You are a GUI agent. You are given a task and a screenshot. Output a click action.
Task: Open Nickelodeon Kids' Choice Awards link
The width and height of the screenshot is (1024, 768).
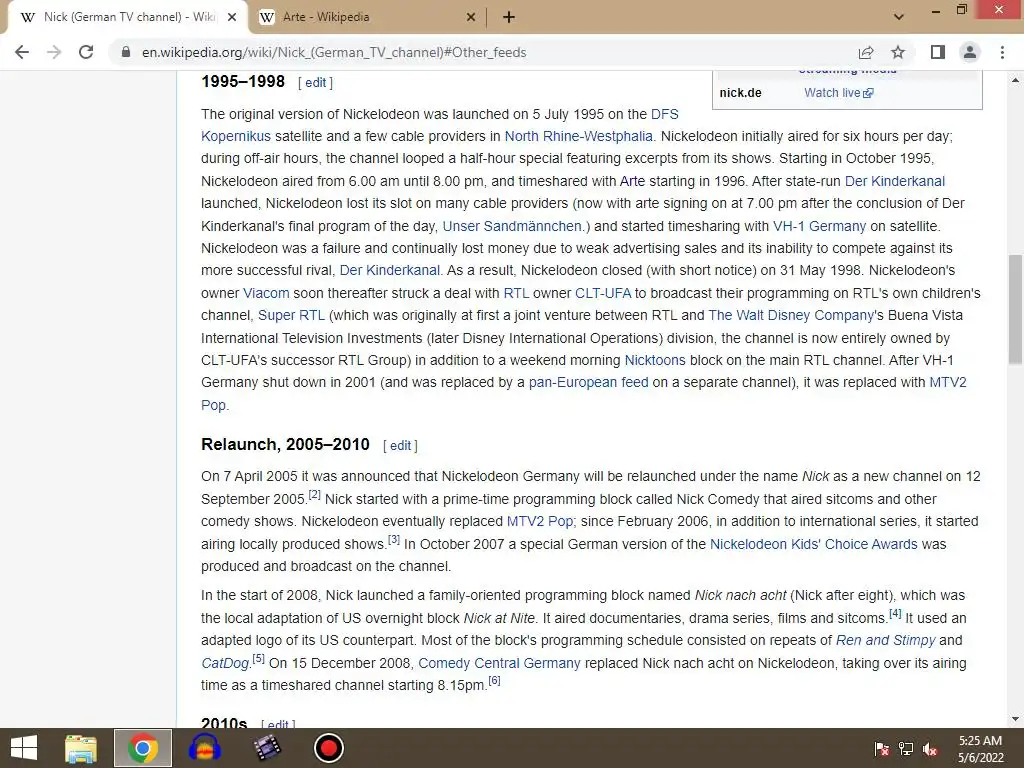click(x=814, y=545)
